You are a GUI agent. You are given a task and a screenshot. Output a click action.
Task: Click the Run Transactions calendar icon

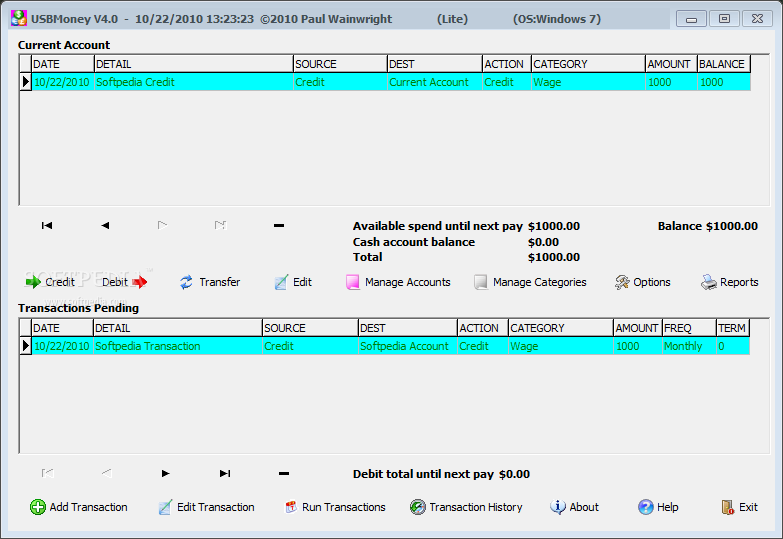[291, 507]
